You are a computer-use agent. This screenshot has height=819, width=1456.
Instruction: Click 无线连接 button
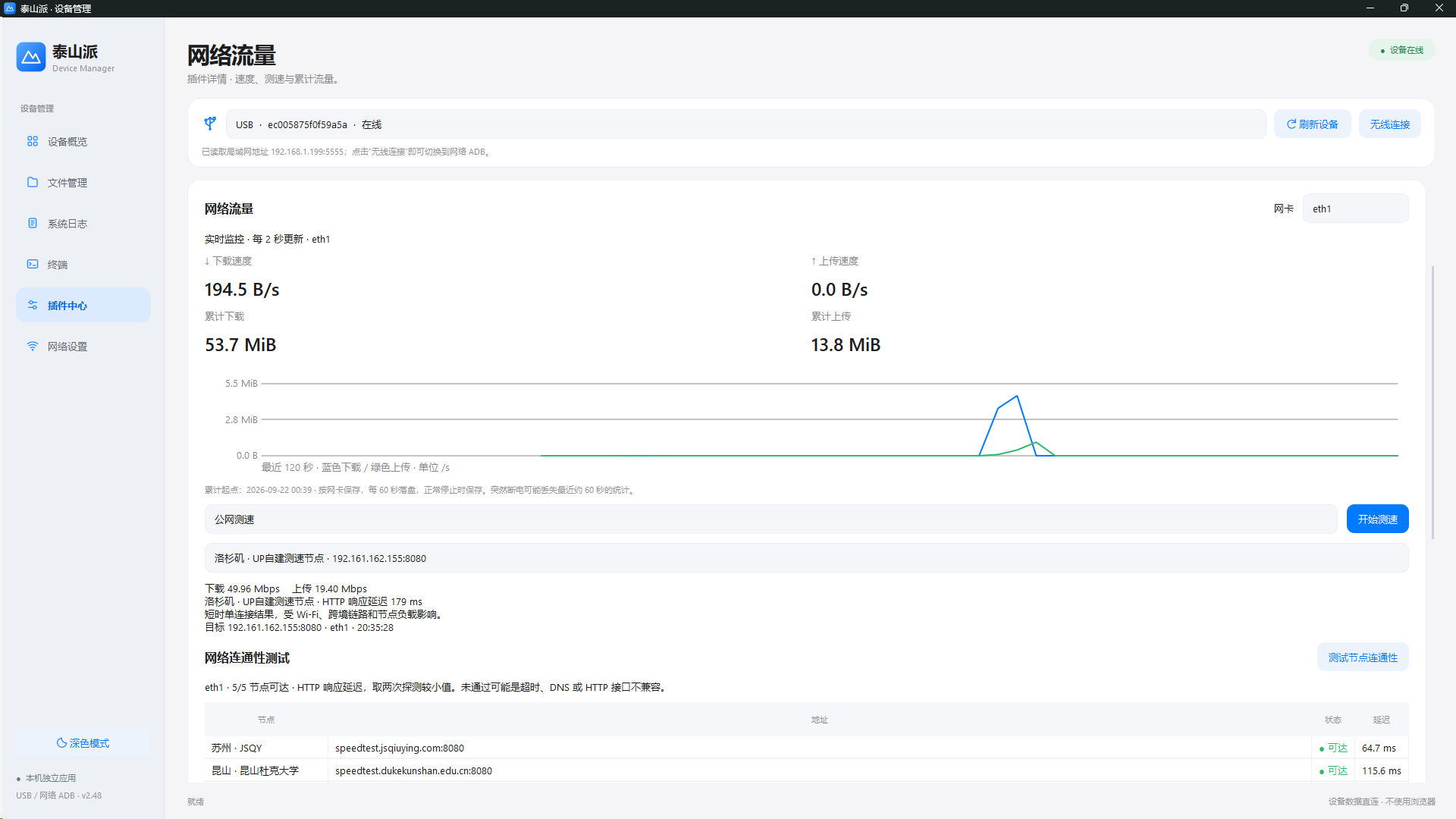1389,124
